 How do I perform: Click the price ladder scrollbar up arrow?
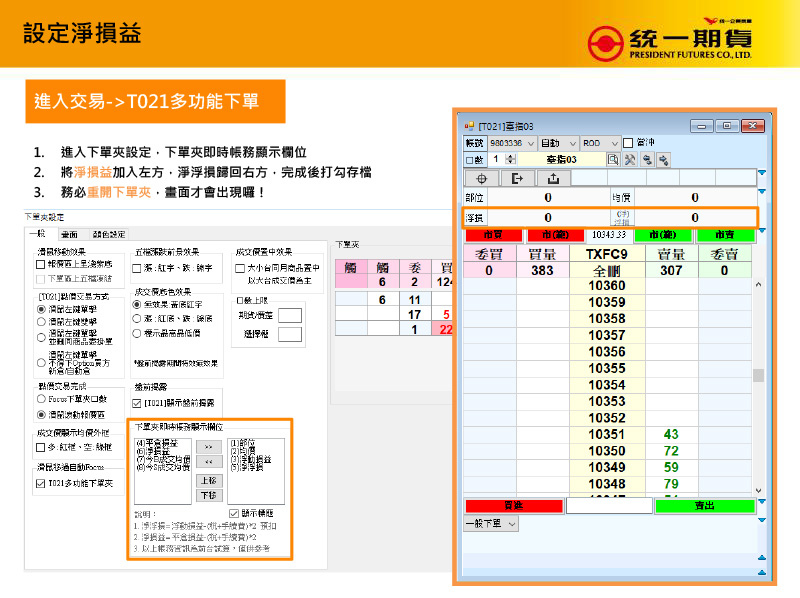(x=759, y=285)
